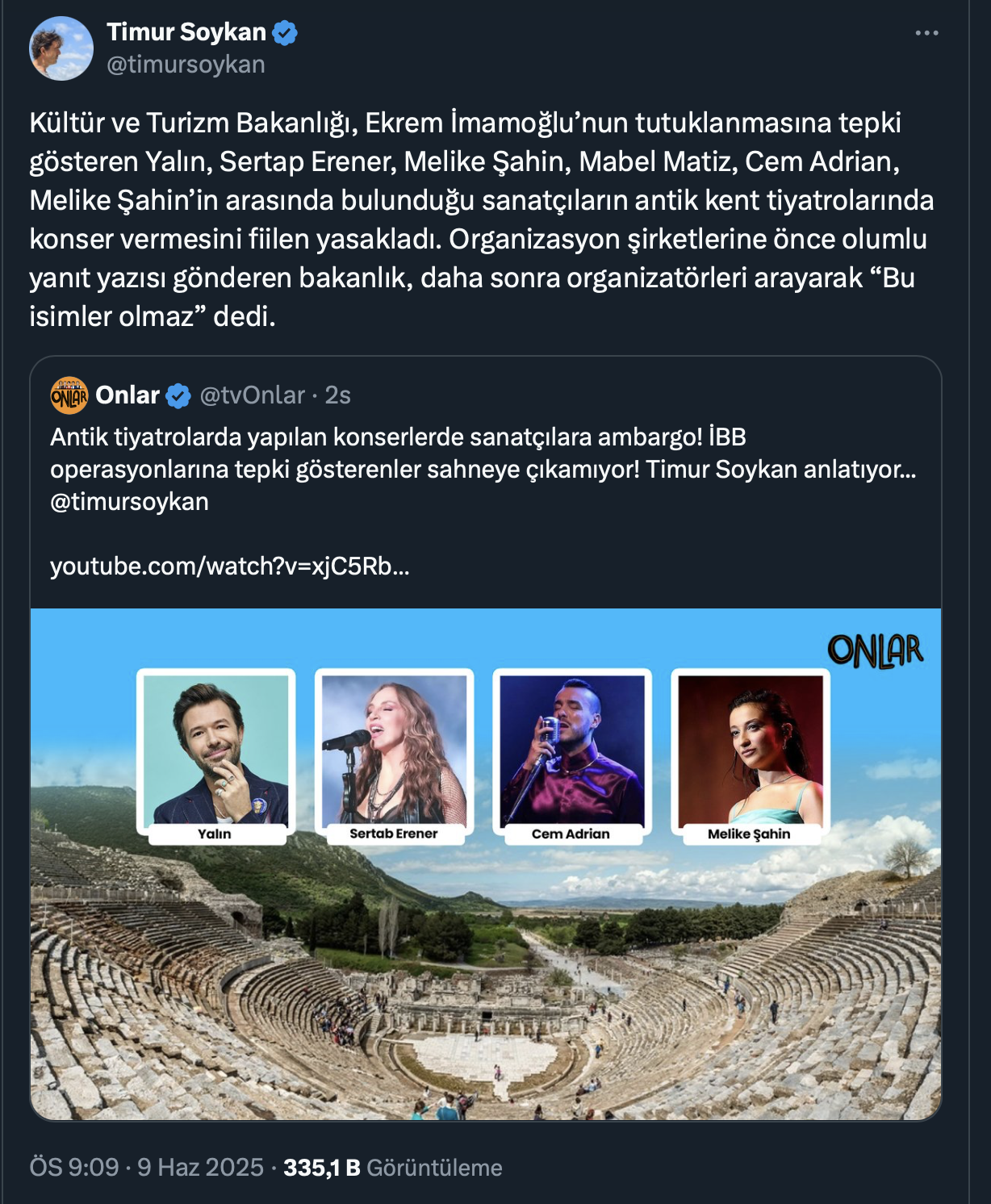
Task: Click the Cem Adrian photo card
Action: click(572, 756)
